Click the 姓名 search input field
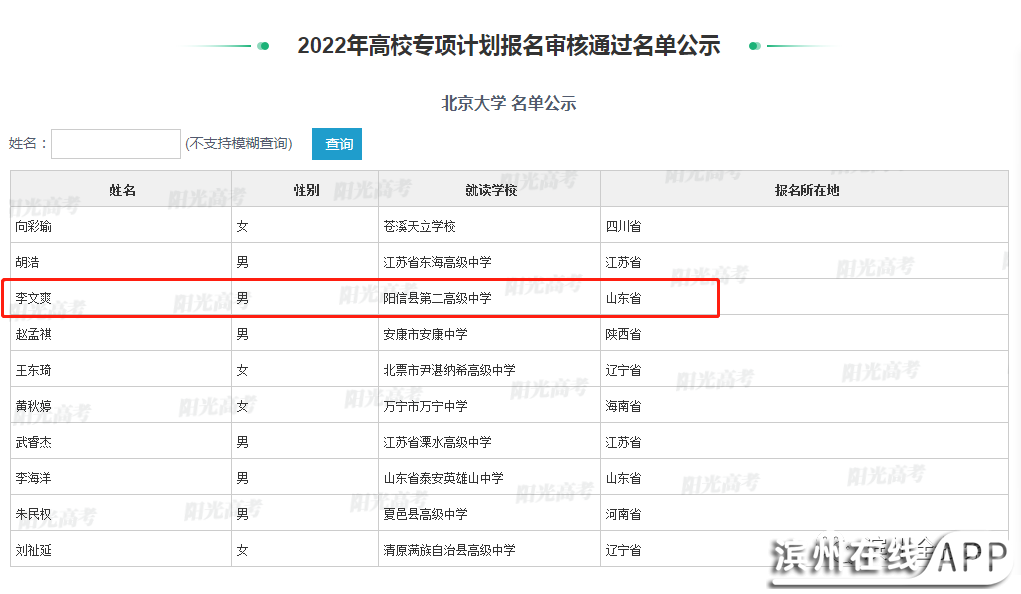Viewport: 1021px width, 594px height. click(x=116, y=144)
